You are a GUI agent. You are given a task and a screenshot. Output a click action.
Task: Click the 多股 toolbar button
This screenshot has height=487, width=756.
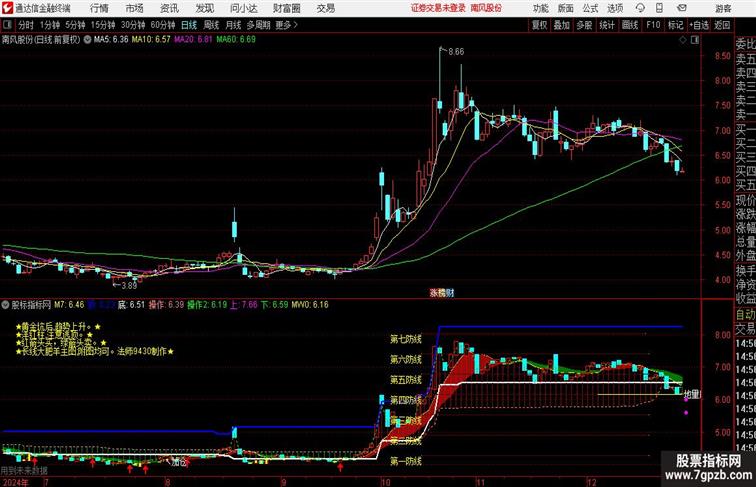tap(584, 25)
